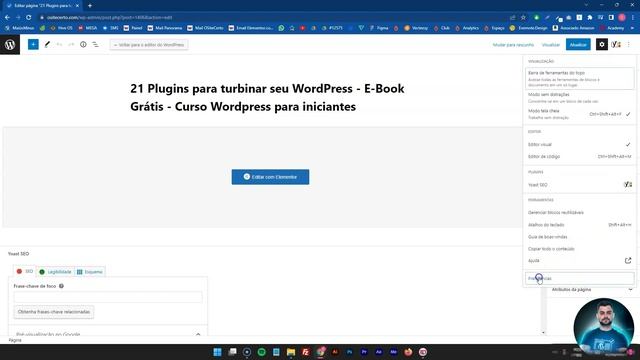The height and width of the screenshot is (360, 640).
Task: Switch to Yoast Esquema tab
Action: coord(90,272)
